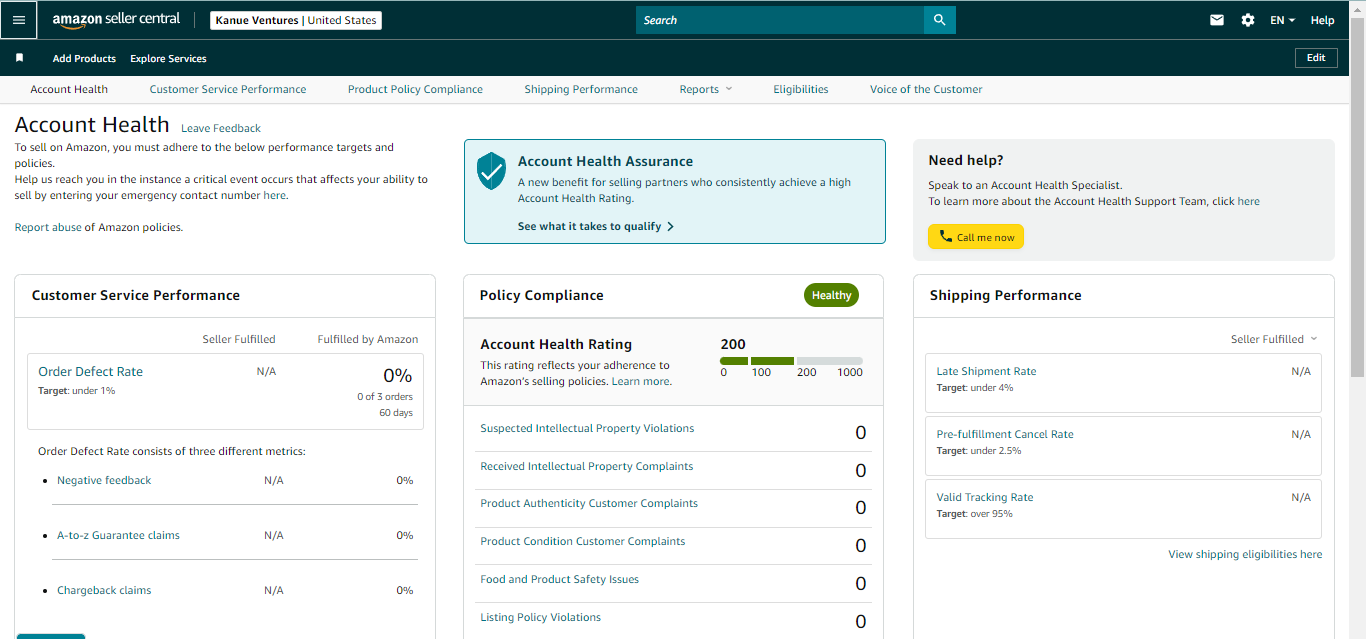Click the Healthy status badge
The width and height of the screenshot is (1366, 639).
(831, 295)
